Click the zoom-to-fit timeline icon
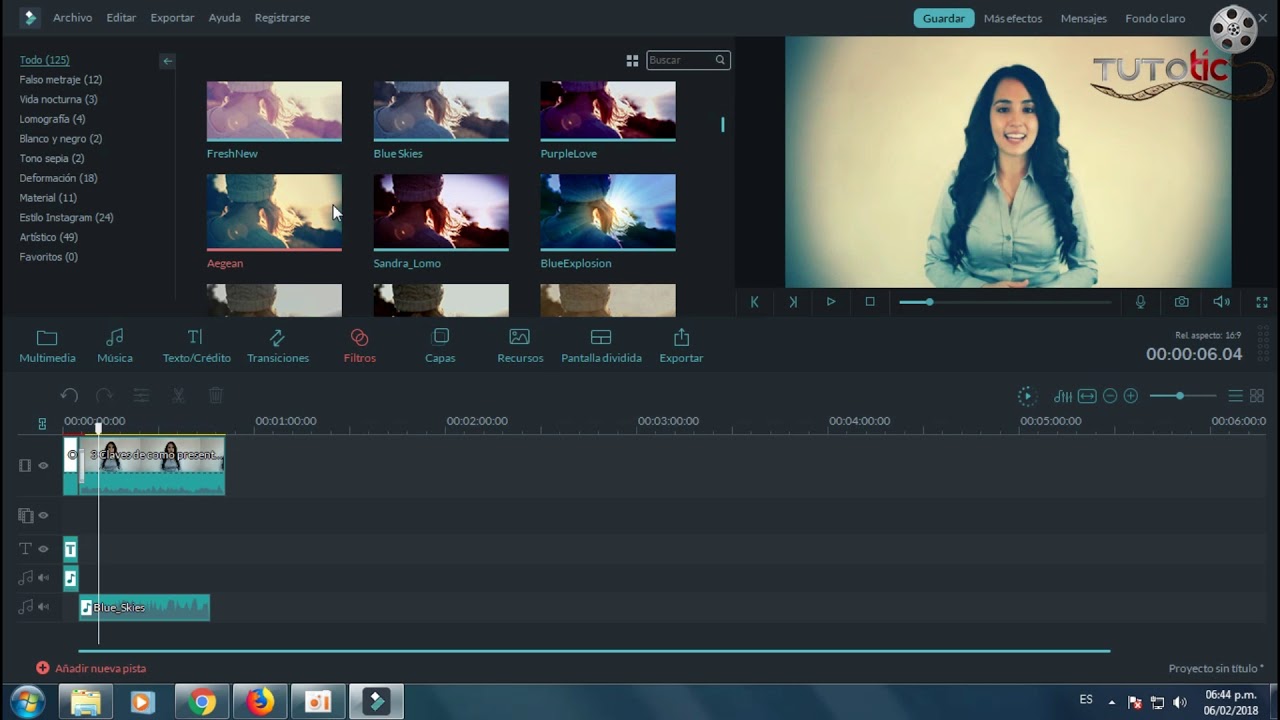 pos(1087,396)
